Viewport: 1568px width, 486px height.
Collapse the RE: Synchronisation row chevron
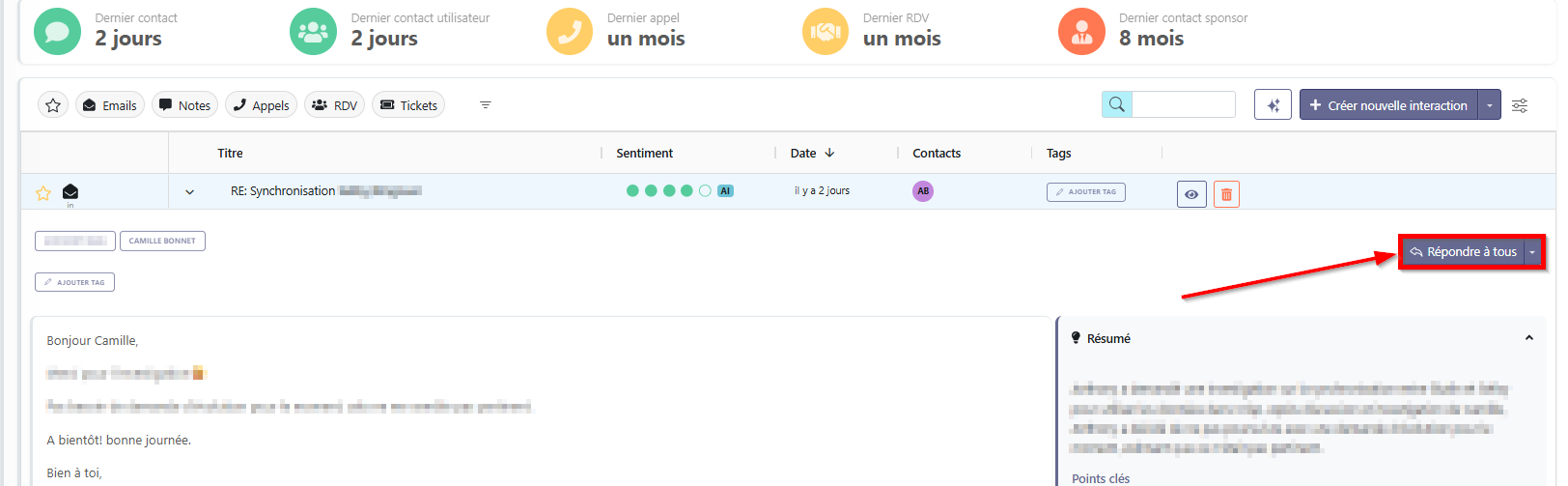189,192
